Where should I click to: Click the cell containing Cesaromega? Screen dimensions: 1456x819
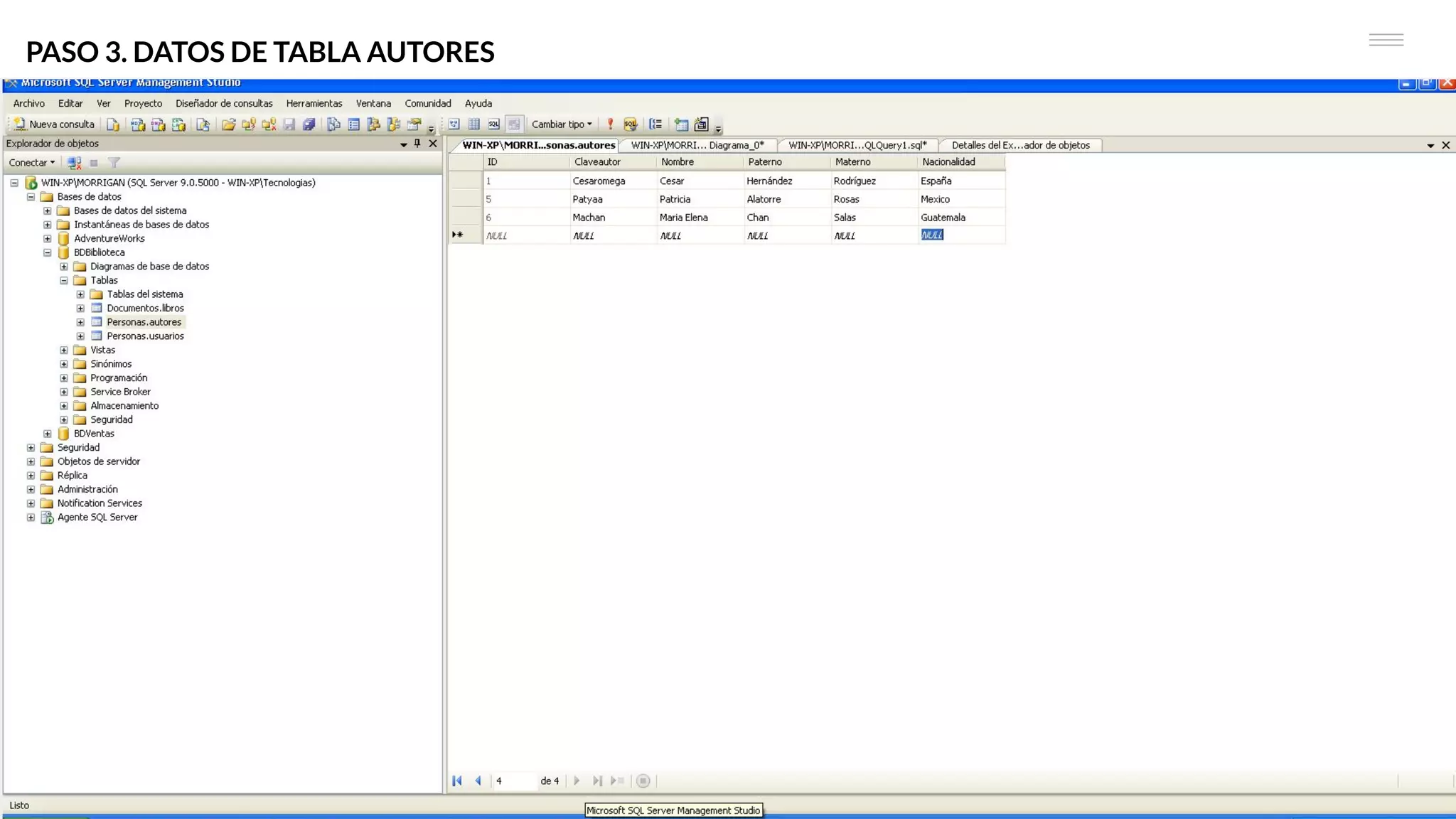(x=614, y=181)
